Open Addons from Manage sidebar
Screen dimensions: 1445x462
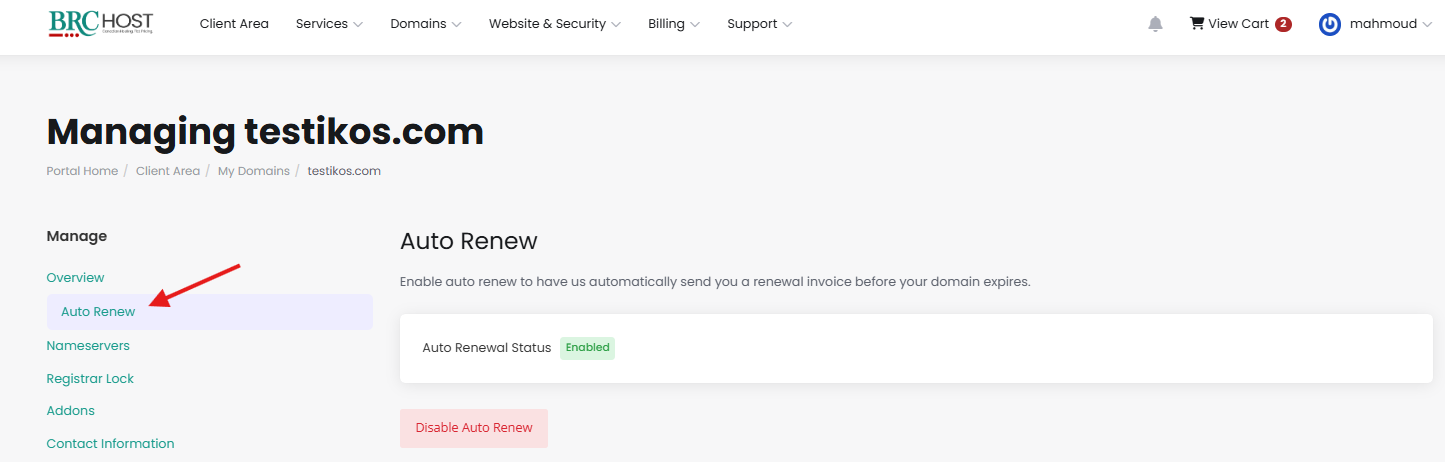point(70,410)
